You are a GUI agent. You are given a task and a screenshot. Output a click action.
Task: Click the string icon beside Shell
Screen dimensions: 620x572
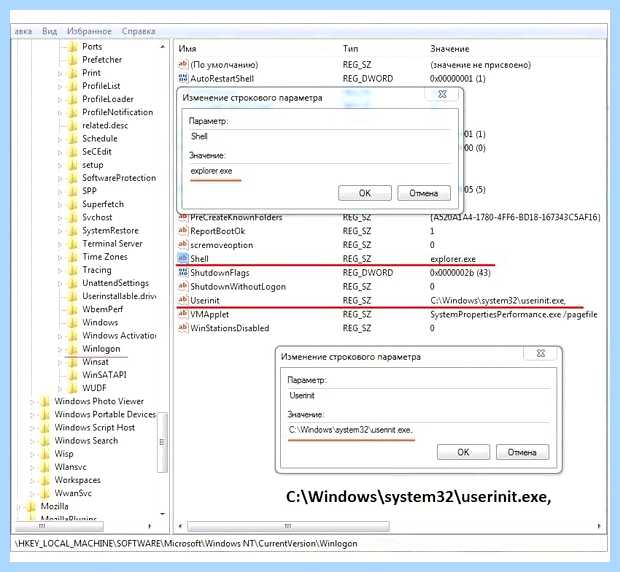click(x=183, y=258)
